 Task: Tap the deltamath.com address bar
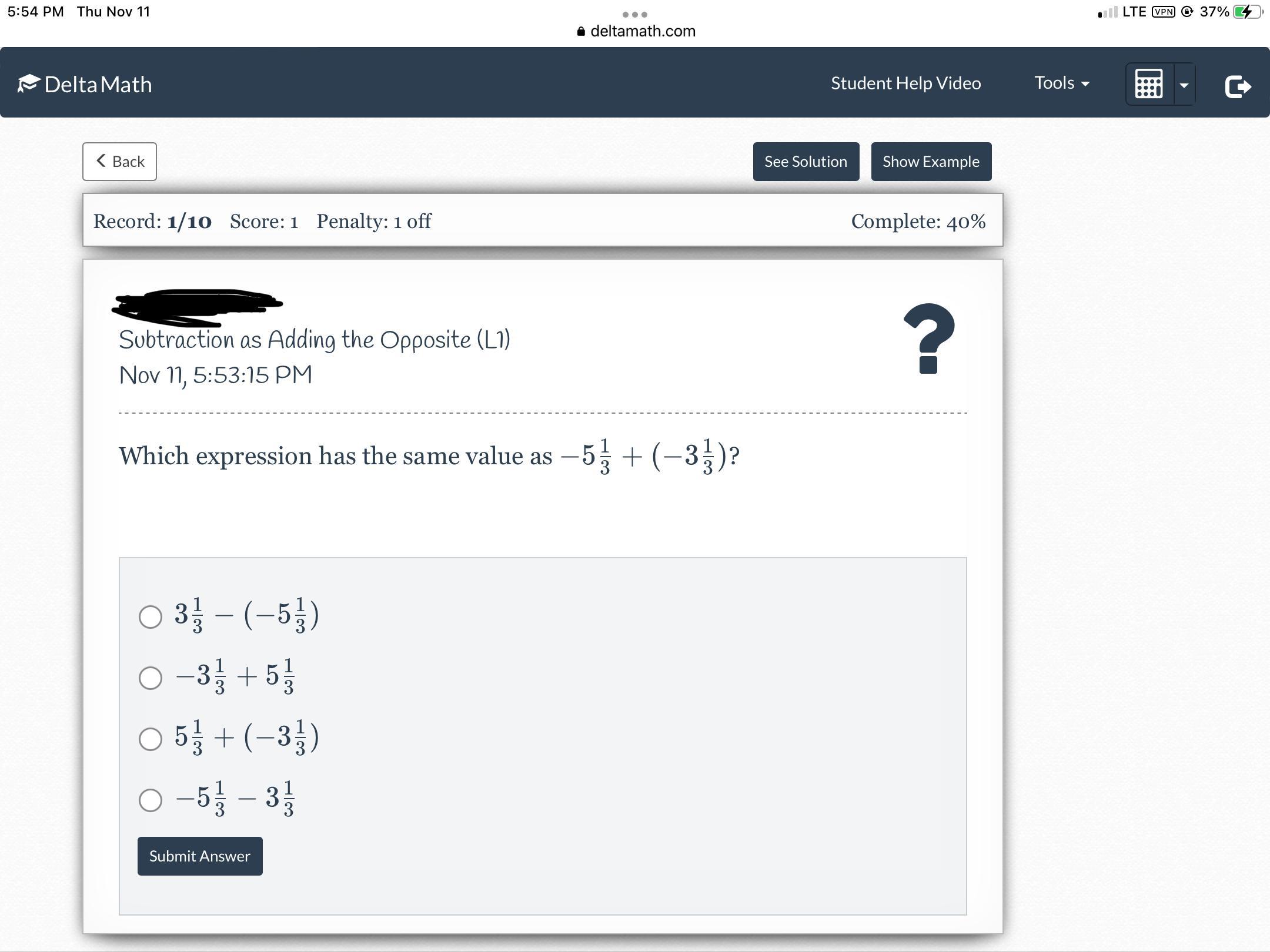click(642, 31)
